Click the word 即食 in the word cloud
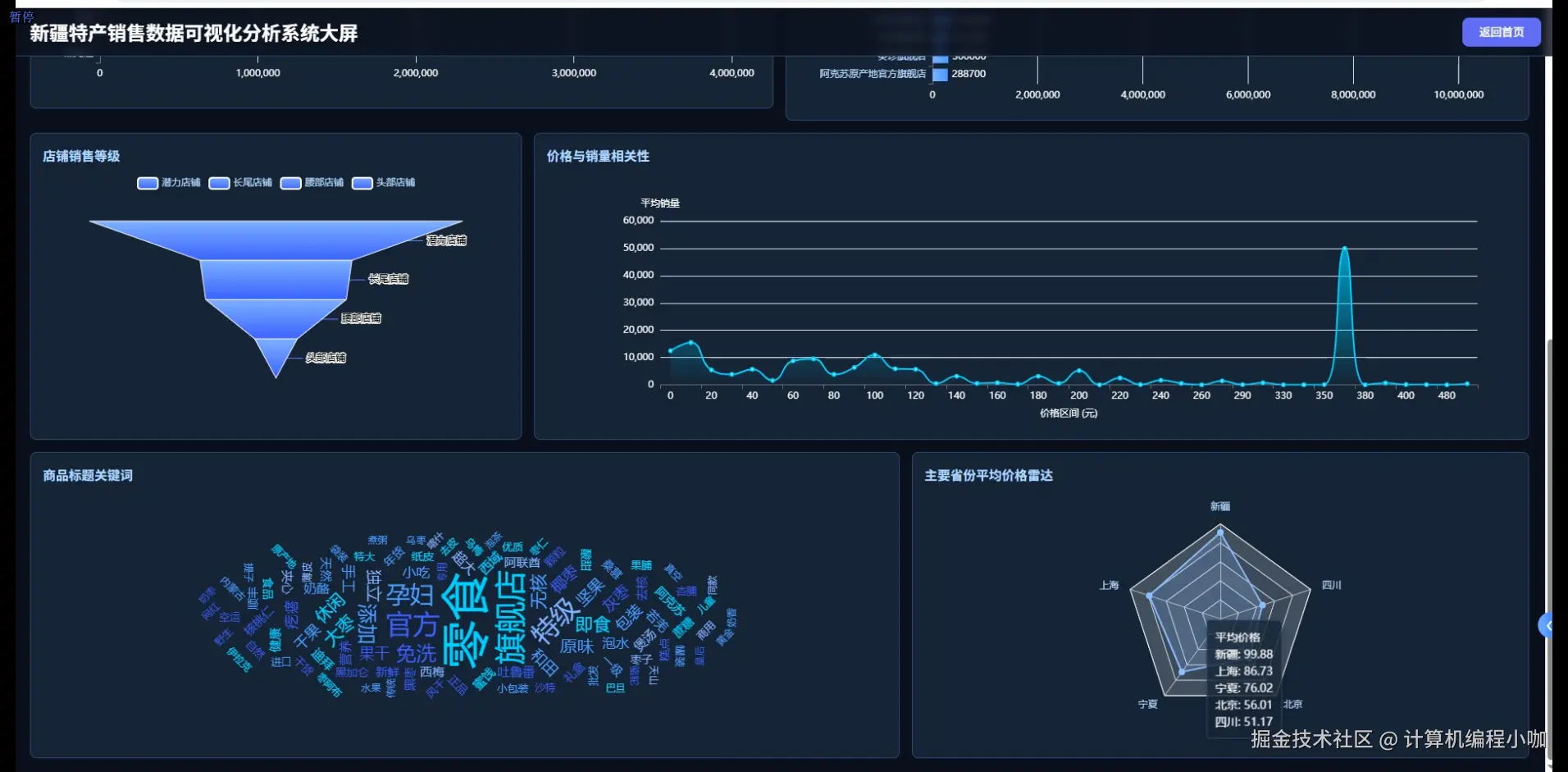 click(593, 625)
